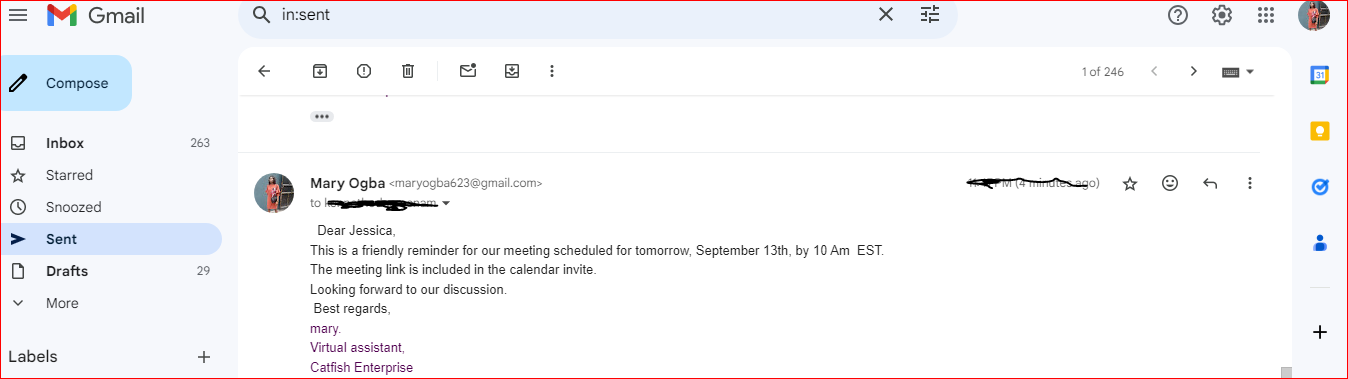The height and width of the screenshot is (379, 1348).
Task: Show search options filter
Action: 930,14
